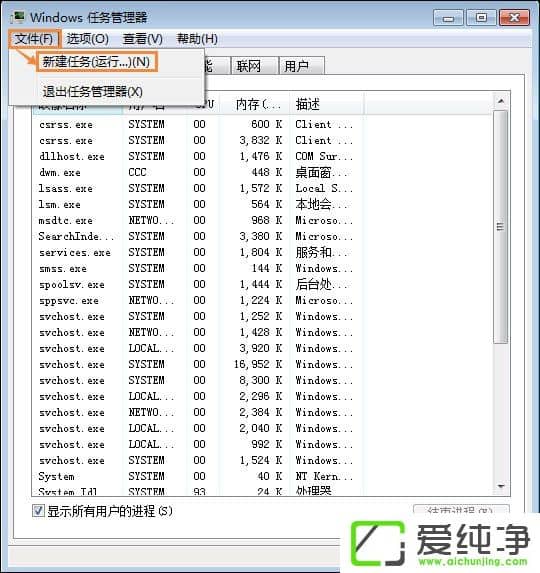540x573 pixels.
Task: Open the 选项(O) menu
Action: [88, 39]
